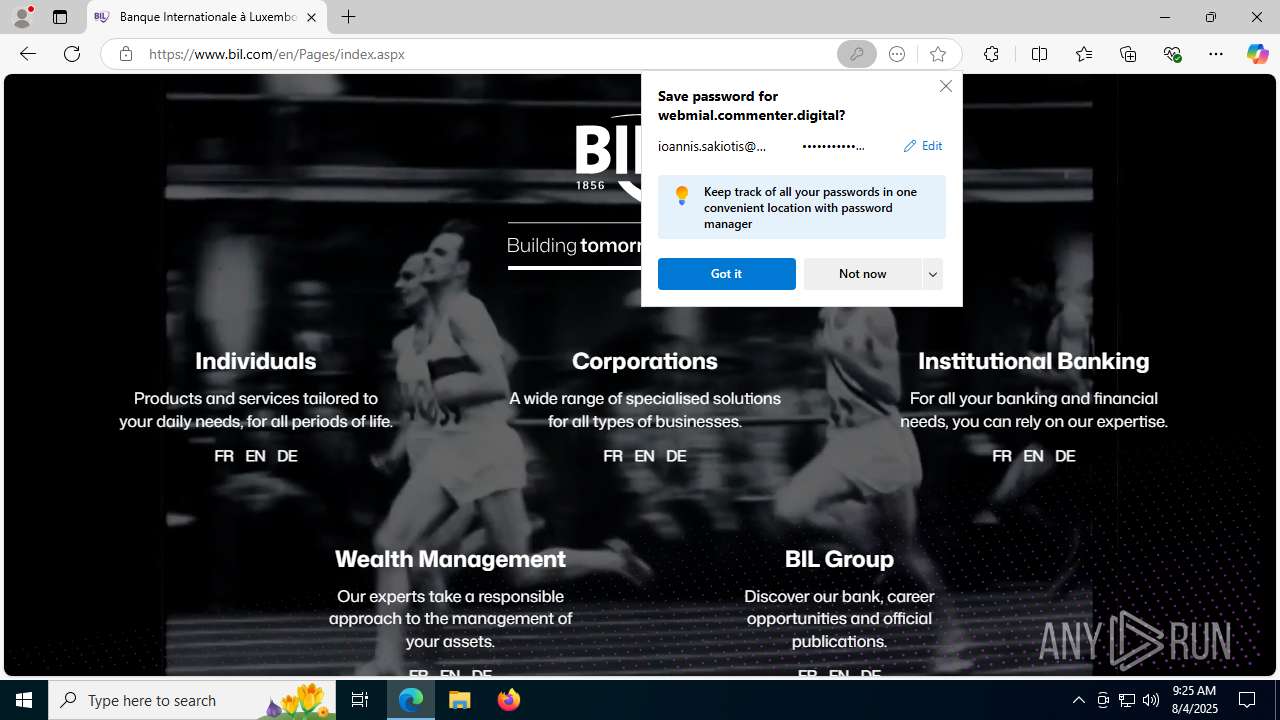Image resolution: width=1280 pixels, height=720 pixels.
Task: Open a new tab with plus button
Action: tap(348, 17)
